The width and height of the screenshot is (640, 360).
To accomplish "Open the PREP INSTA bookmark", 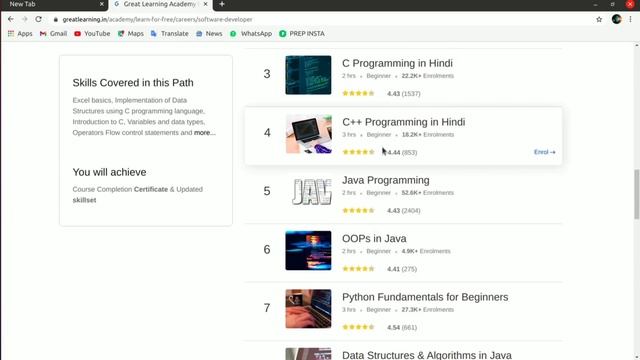I will pos(302,33).
